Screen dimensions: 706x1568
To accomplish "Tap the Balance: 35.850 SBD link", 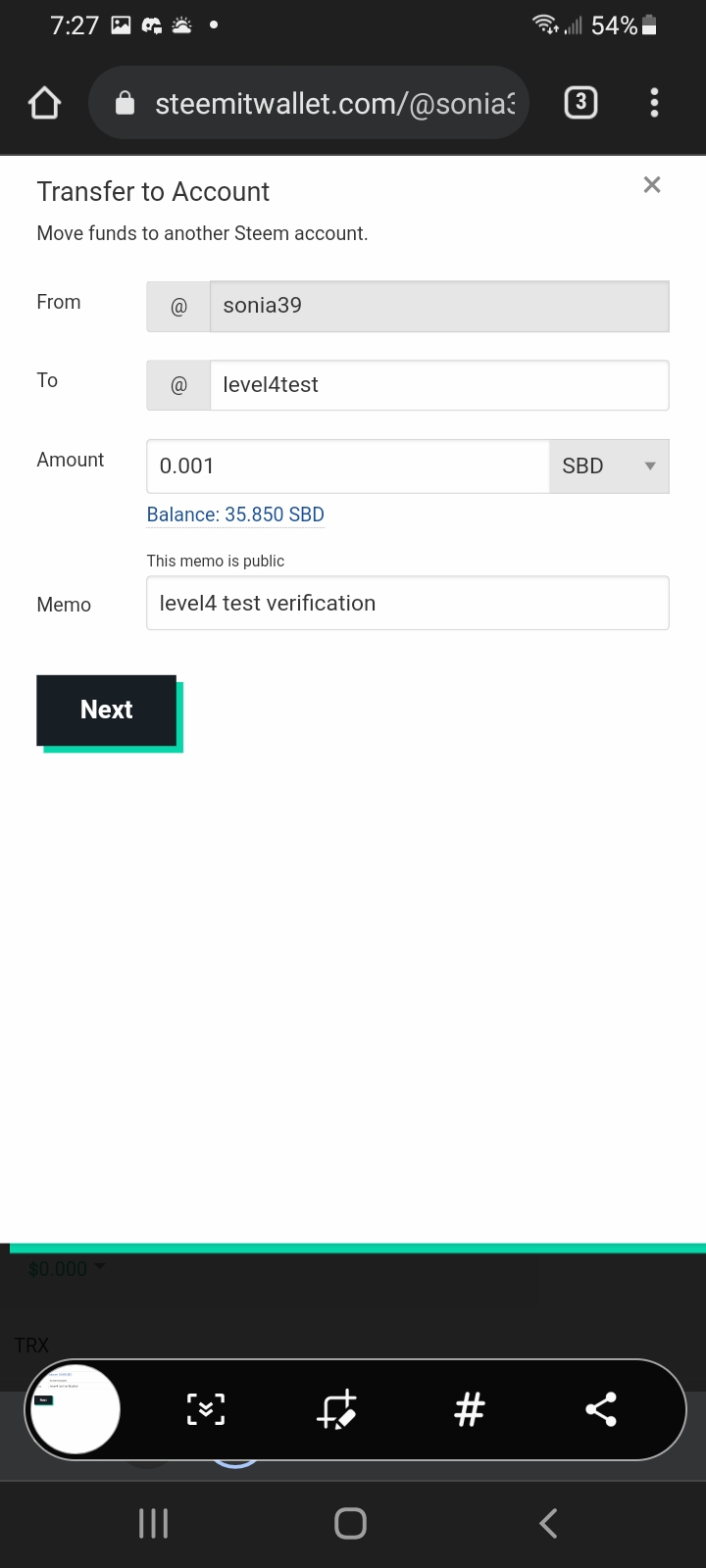I will point(235,514).
